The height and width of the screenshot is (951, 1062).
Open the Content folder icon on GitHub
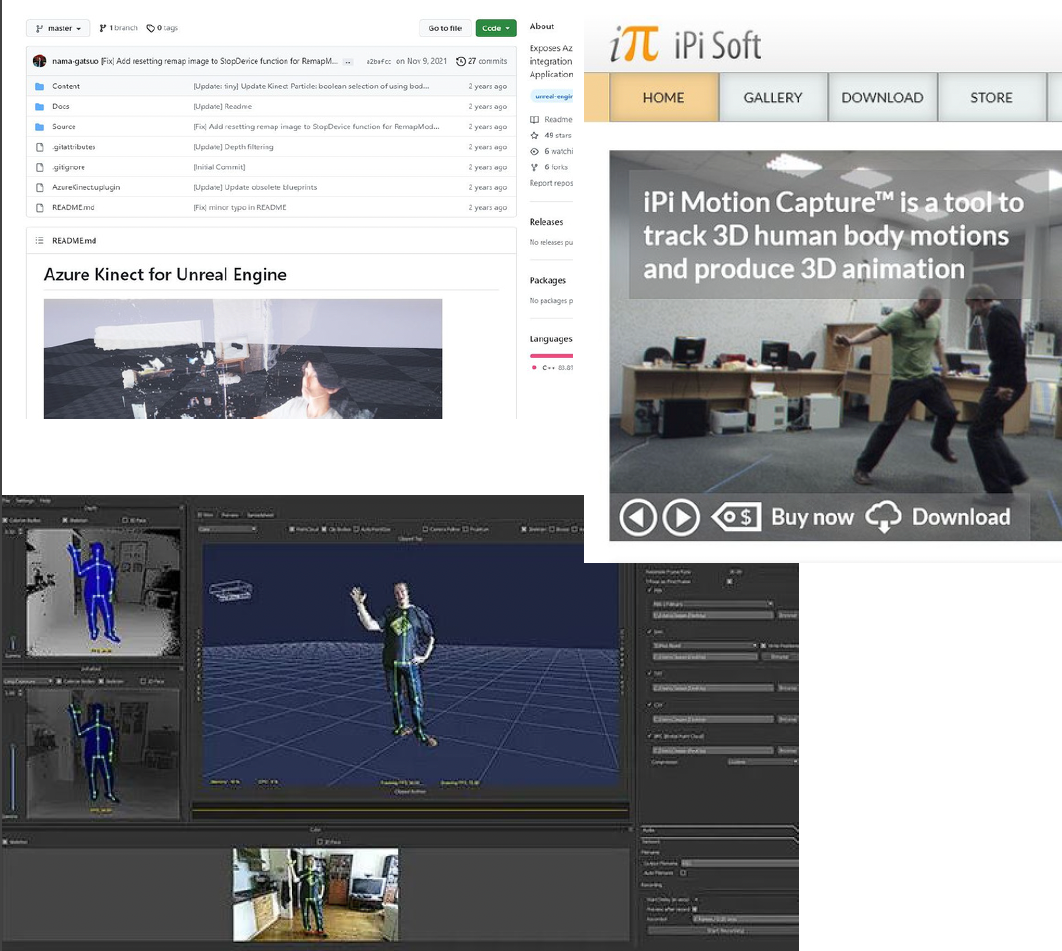pos(39,86)
